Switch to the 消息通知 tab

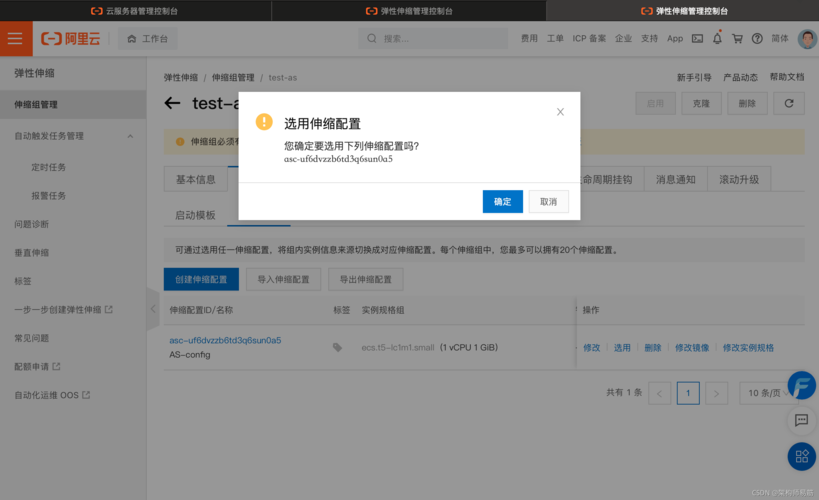click(x=675, y=179)
